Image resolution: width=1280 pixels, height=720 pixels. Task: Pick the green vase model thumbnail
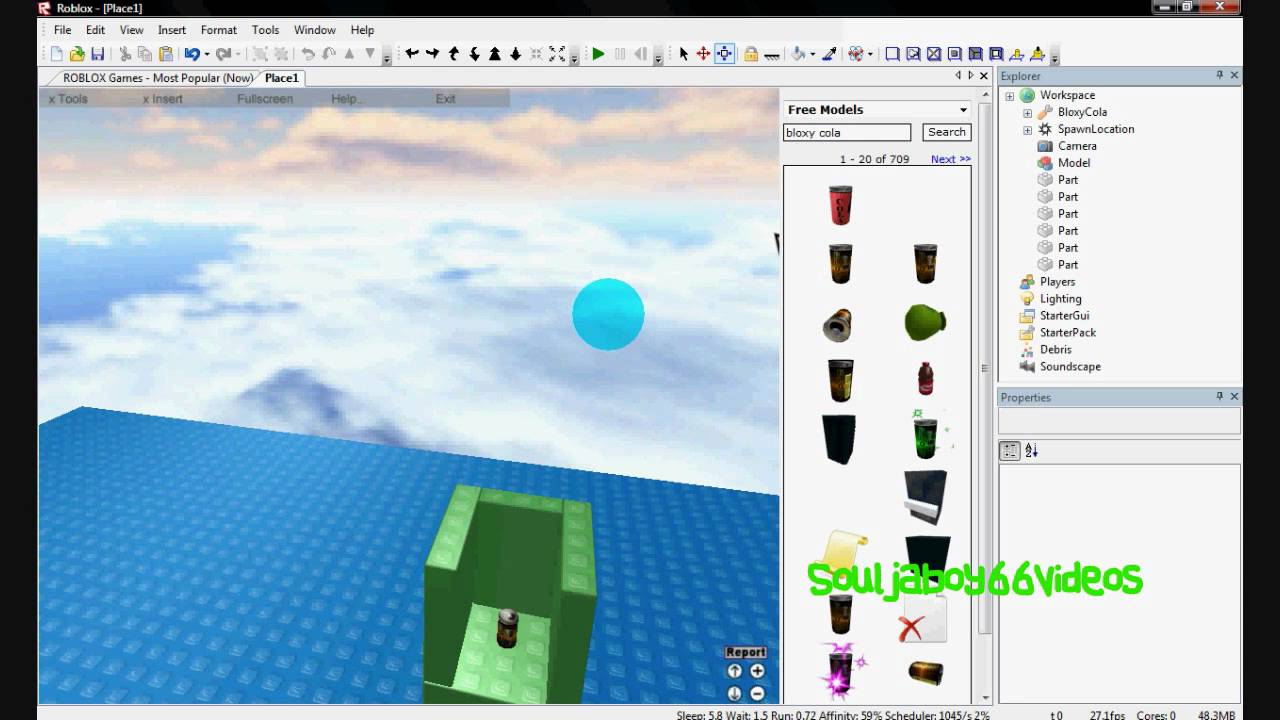[924, 322]
